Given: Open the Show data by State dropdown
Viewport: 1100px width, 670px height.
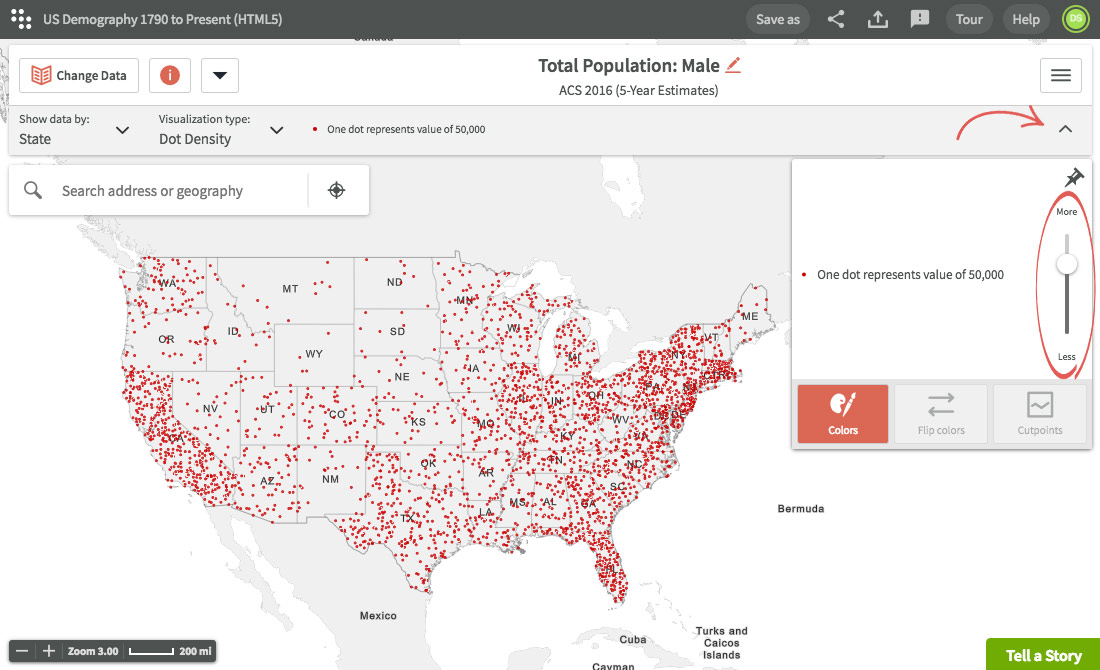Looking at the screenshot, I should (x=122, y=130).
